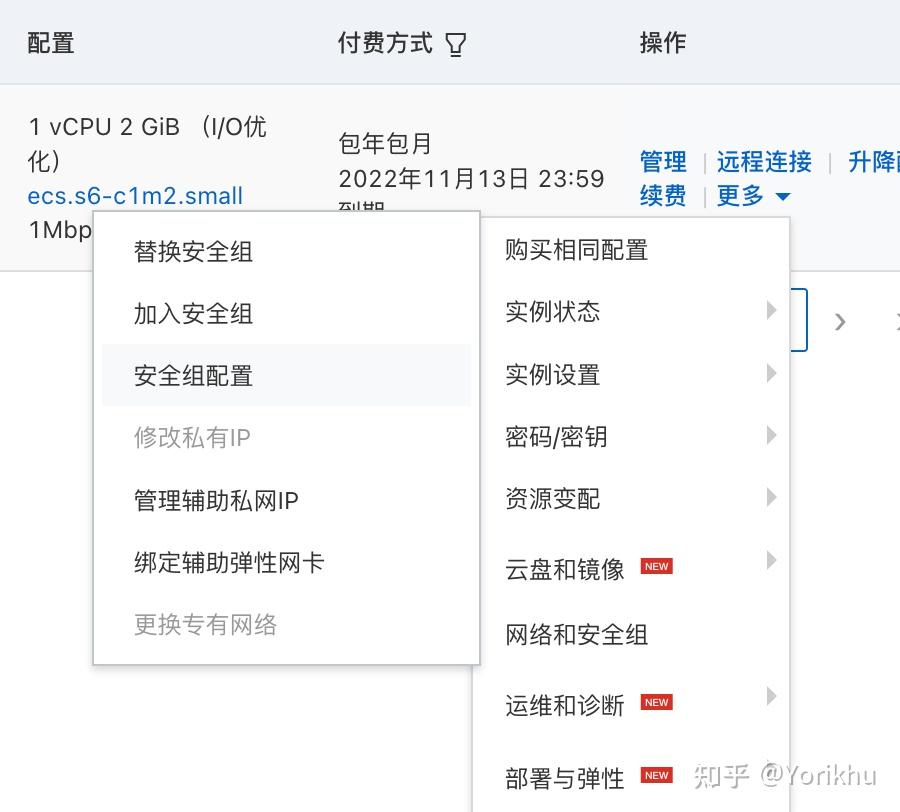This screenshot has height=812, width=900.
Task: Click the 付费方式 filter funnel icon
Action: pos(456,45)
